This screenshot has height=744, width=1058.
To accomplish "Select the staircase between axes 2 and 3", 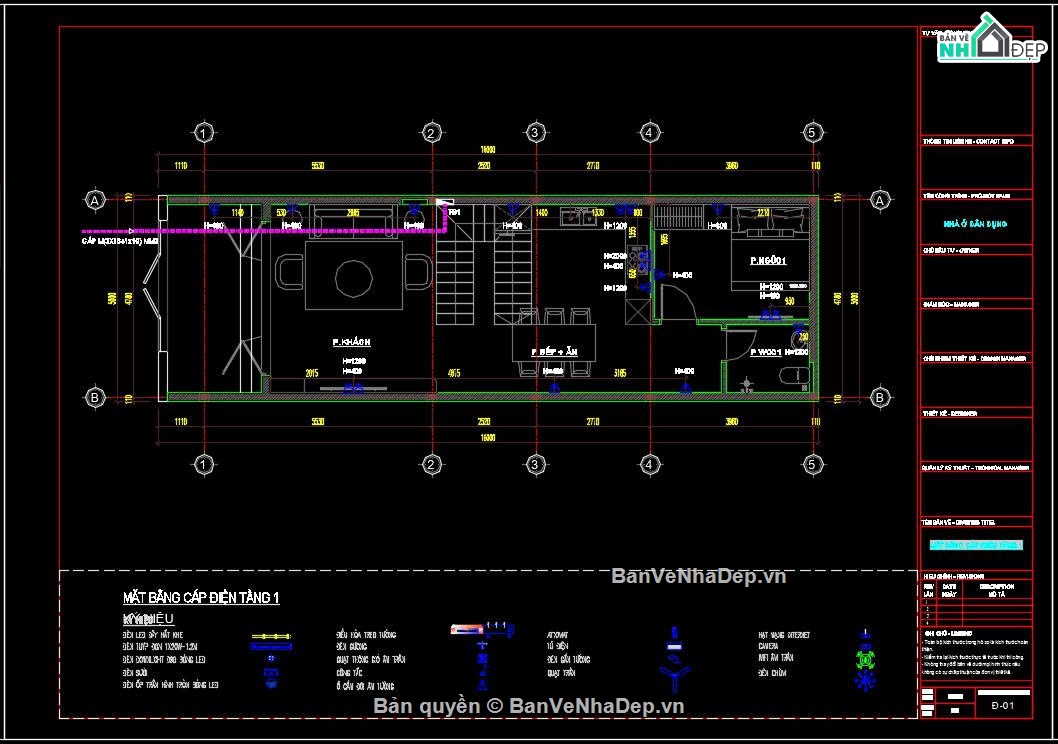I will click(483, 265).
